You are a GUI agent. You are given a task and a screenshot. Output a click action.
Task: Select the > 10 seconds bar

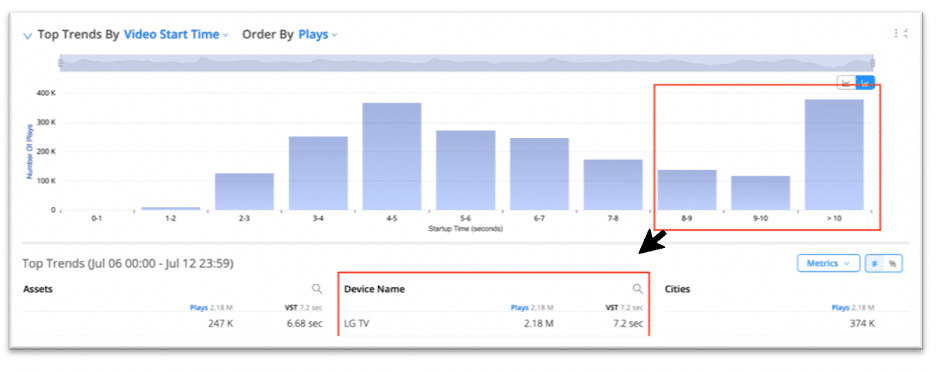(835, 155)
